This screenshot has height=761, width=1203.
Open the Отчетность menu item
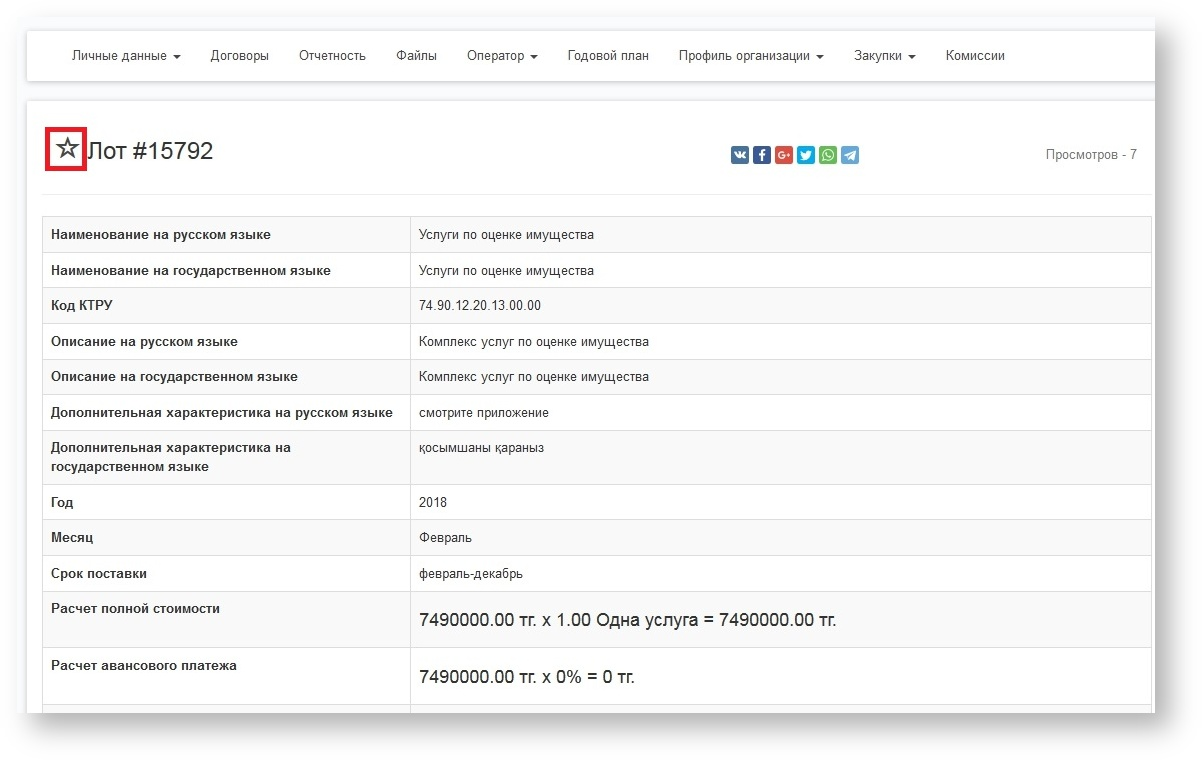click(x=332, y=56)
